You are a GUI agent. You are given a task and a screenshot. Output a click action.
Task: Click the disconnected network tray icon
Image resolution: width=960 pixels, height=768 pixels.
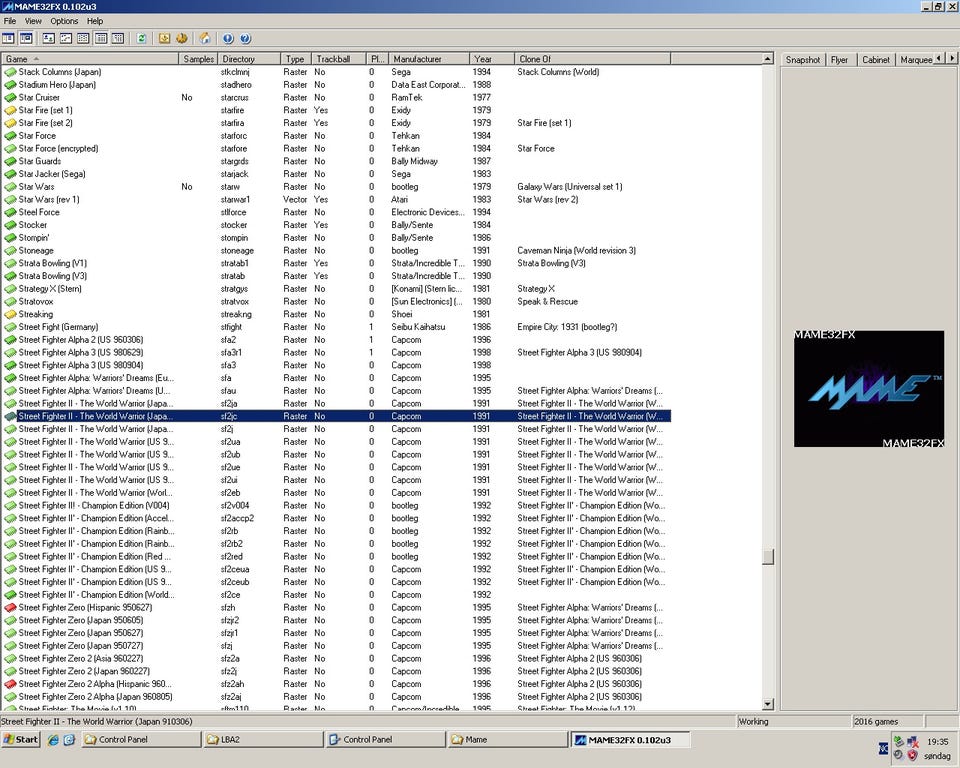[x=912, y=740]
